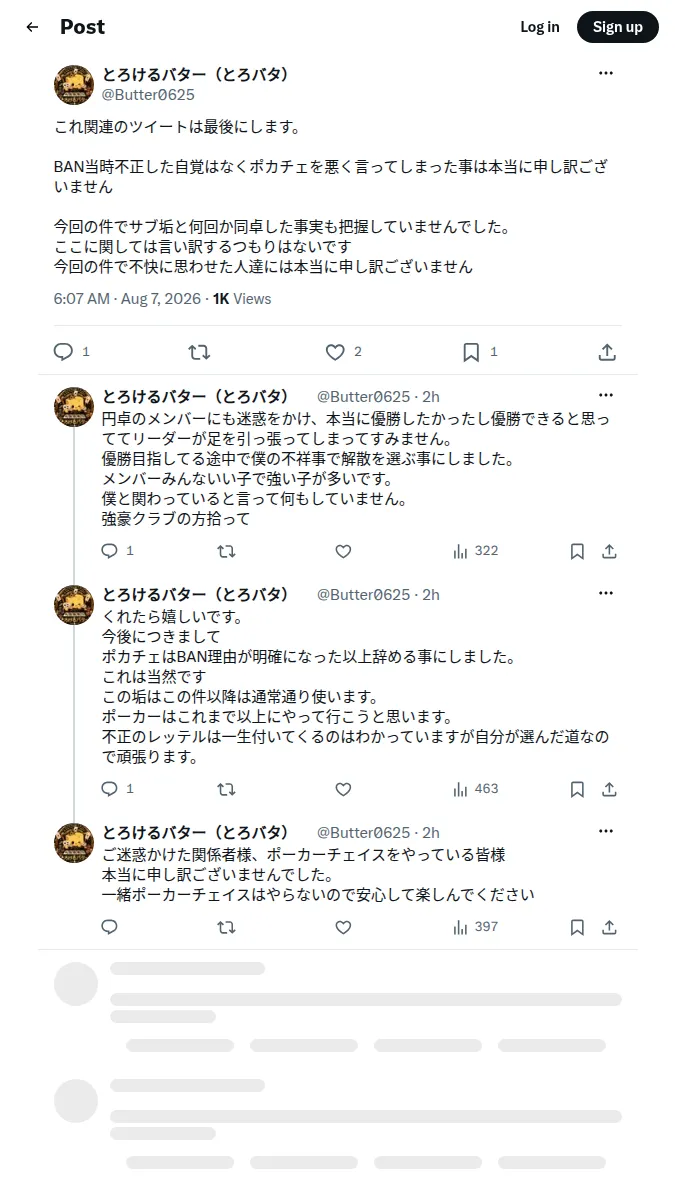View analytics of the 322-views reply
The image size is (675, 1184).
(476, 551)
